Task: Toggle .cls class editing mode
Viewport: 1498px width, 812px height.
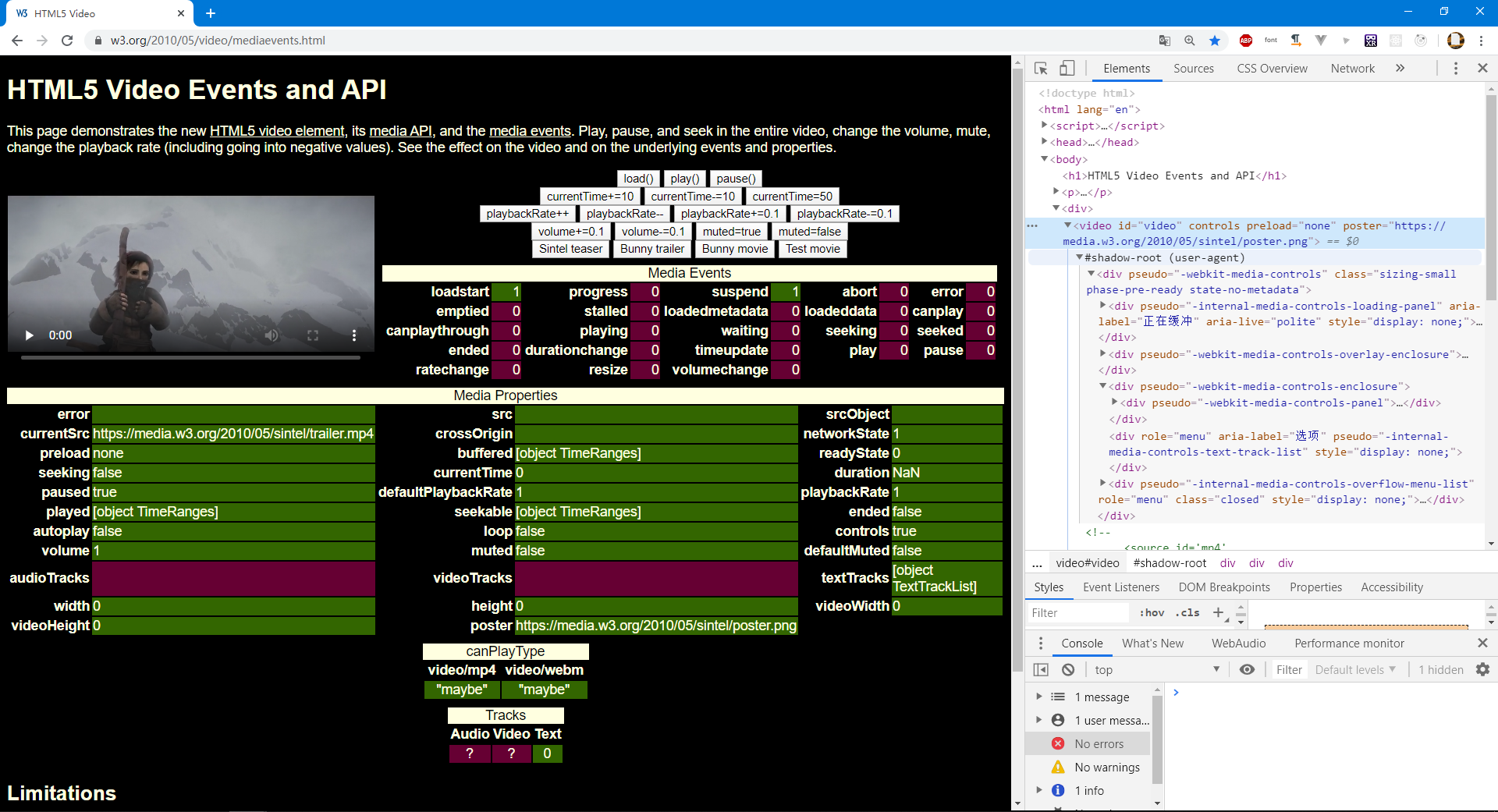Action: (x=1187, y=613)
